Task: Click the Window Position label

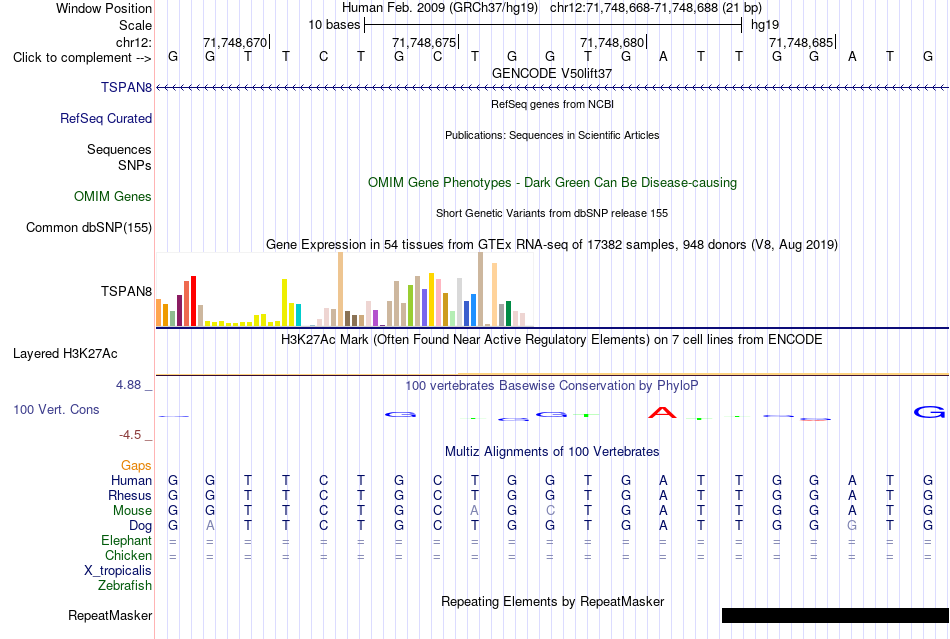Action: [104, 8]
